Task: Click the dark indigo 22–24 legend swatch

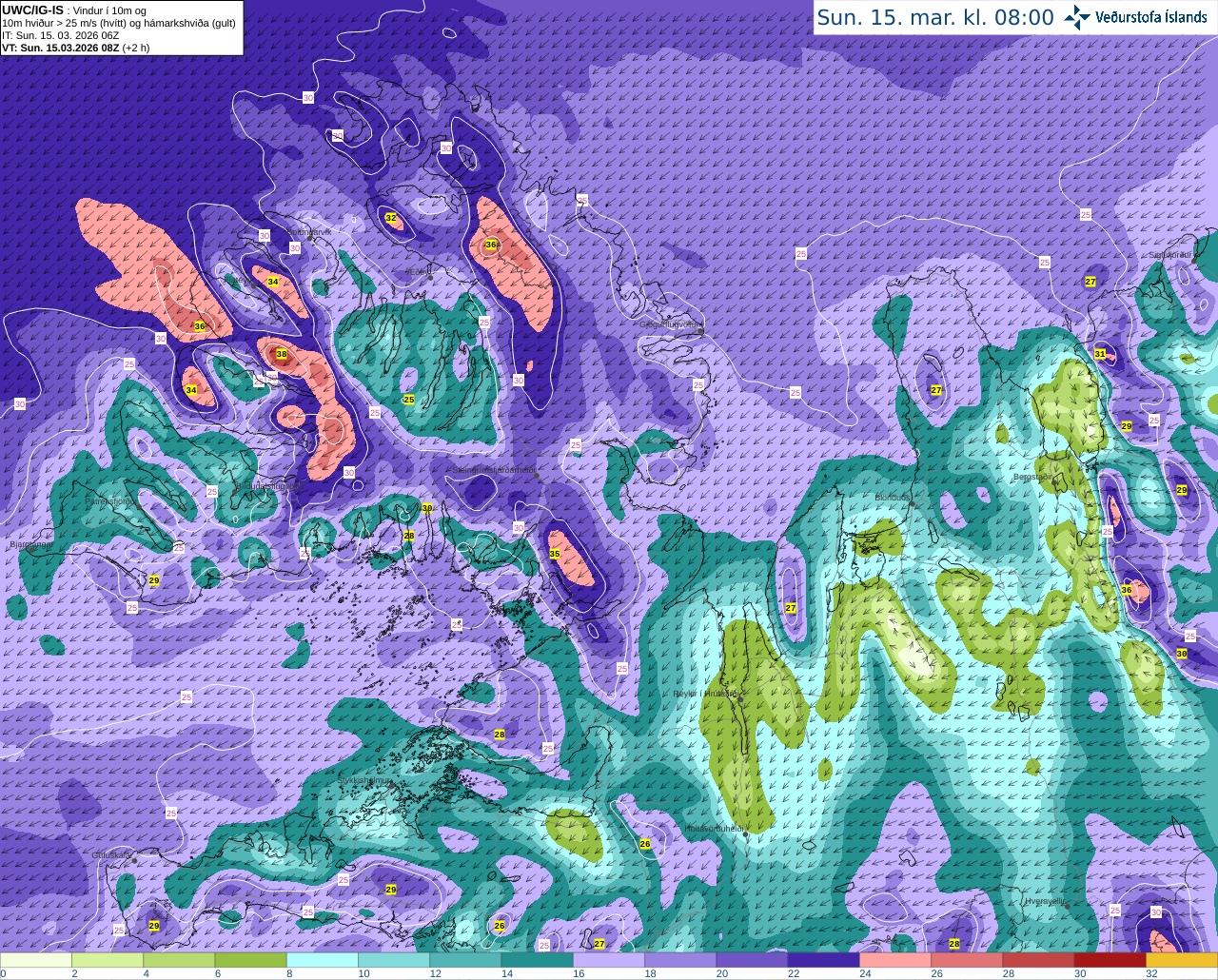Action: [x=823, y=960]
